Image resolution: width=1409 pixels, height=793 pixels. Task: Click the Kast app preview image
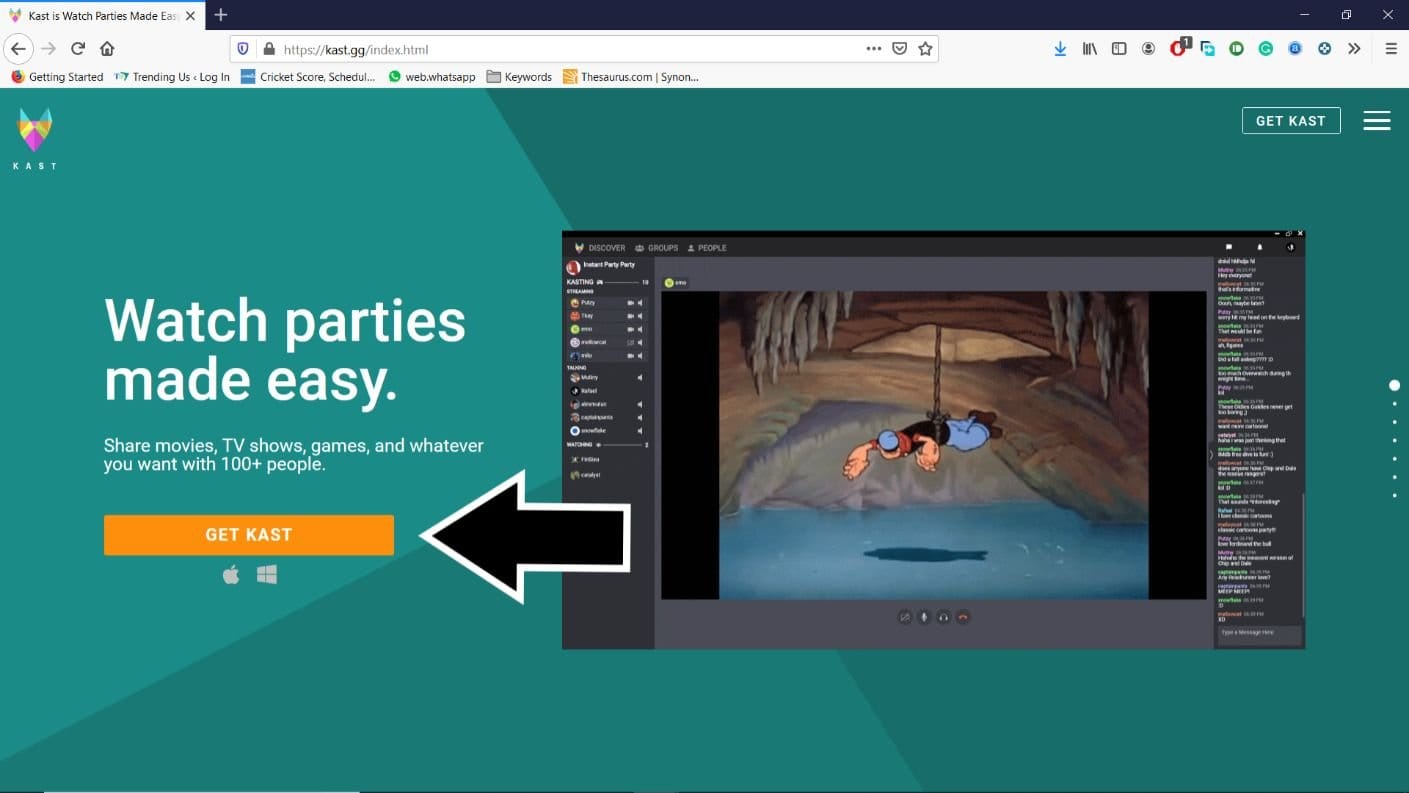[x=933, y=440]
